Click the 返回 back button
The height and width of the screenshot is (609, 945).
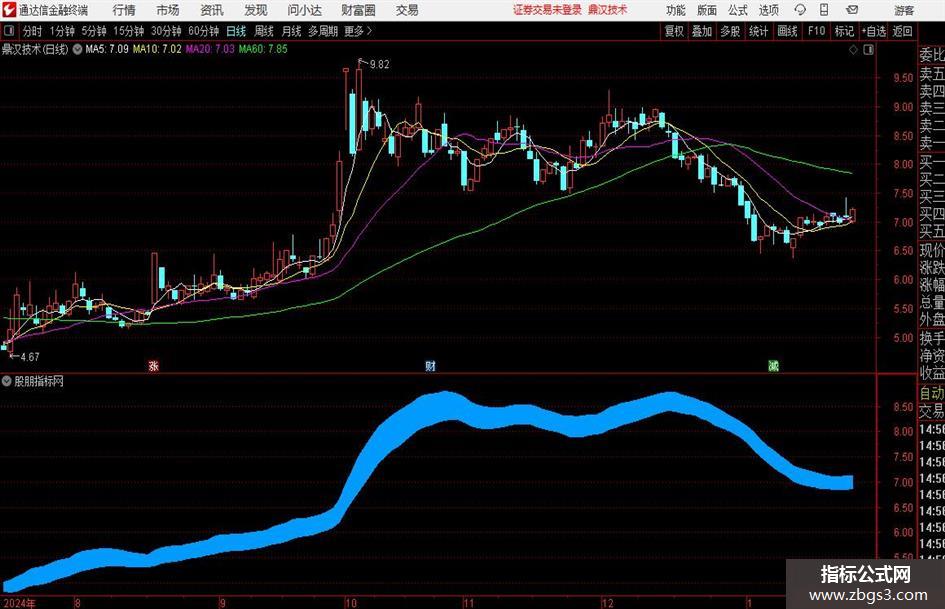coord(902,31)
